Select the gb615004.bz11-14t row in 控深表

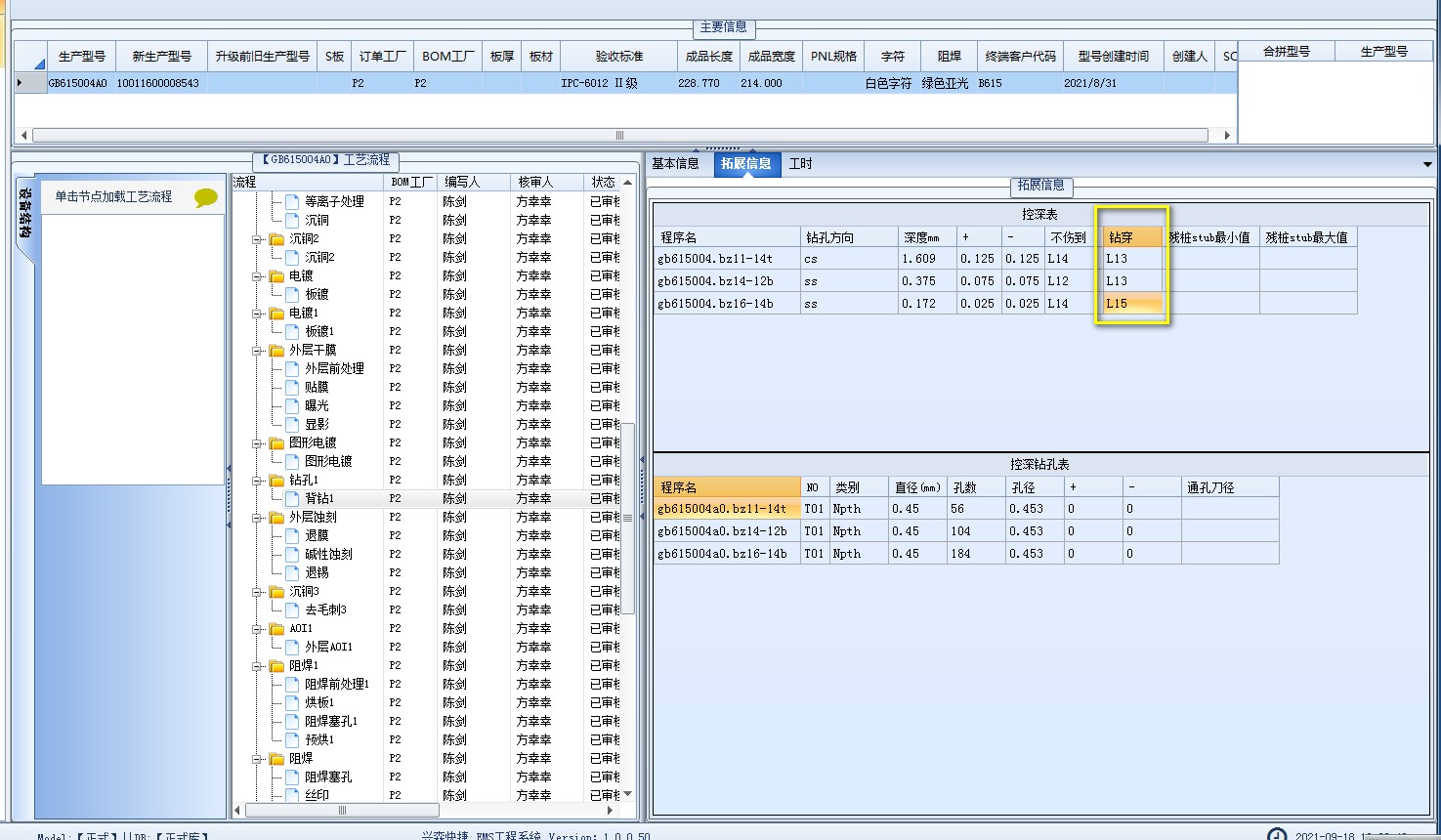pyautogui.click(x=1006, y=259)
